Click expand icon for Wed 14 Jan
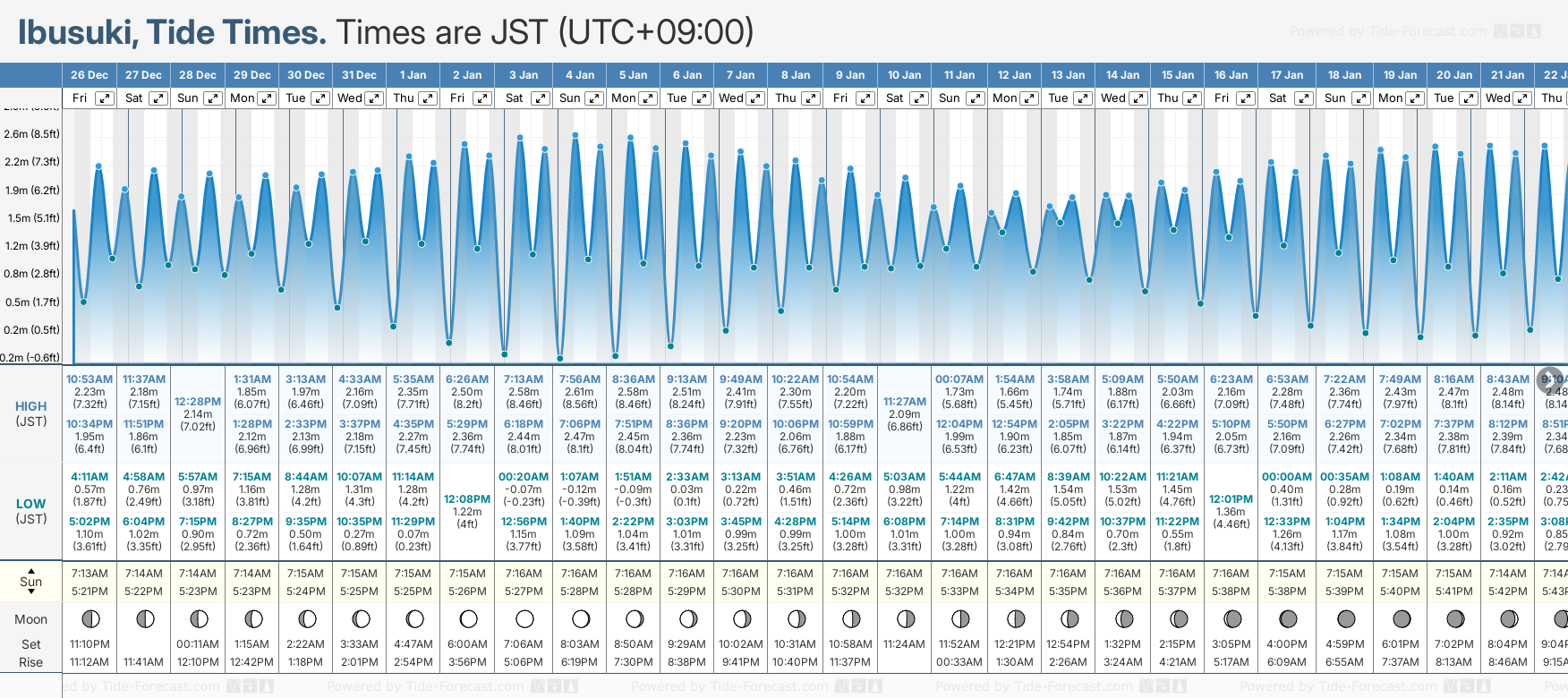This screenshot has height=698, width=1568. (x=1138, y=98)
